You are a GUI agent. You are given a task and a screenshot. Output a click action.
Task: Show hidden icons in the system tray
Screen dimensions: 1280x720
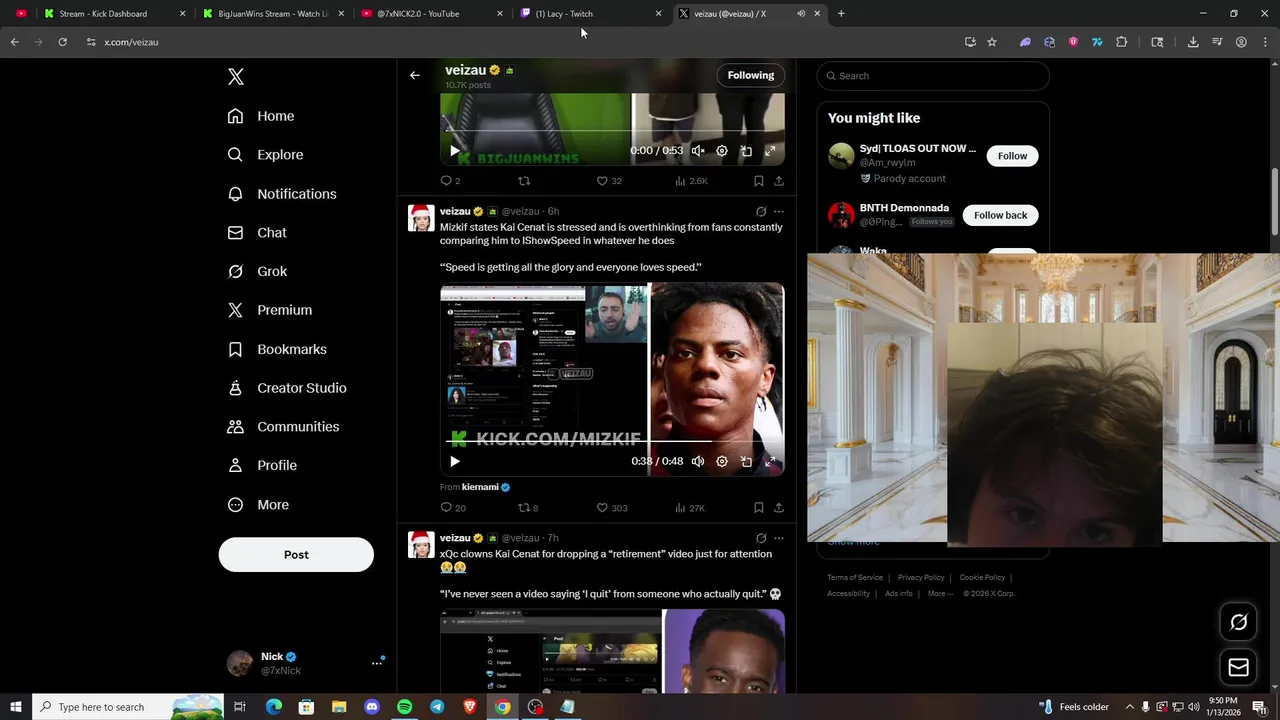(1129, 707)
